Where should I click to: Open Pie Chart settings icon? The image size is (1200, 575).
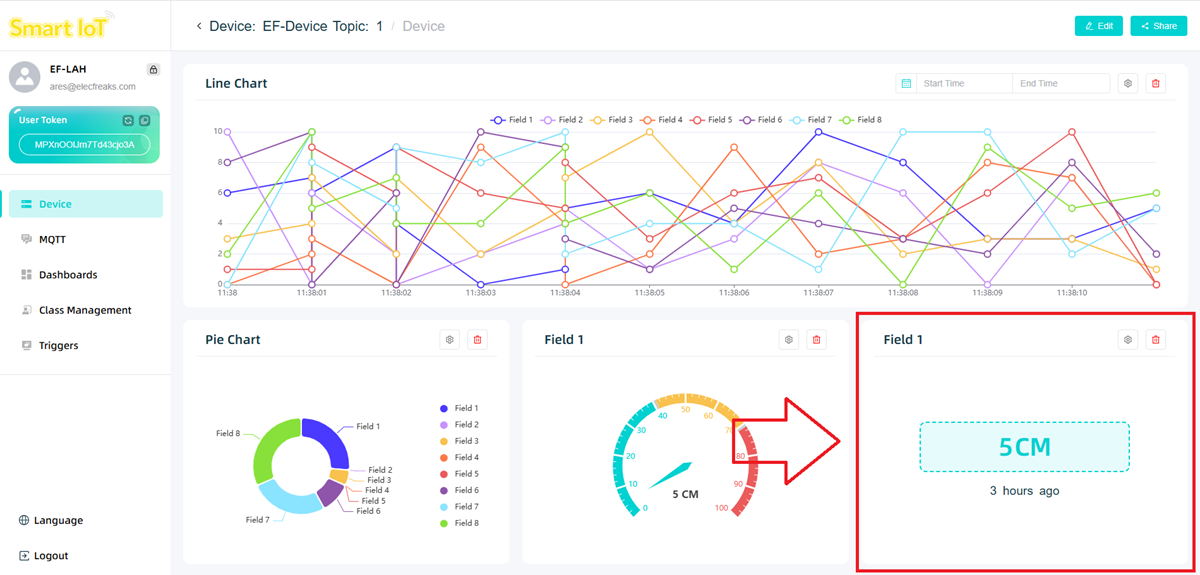click(x=450, y=340)
